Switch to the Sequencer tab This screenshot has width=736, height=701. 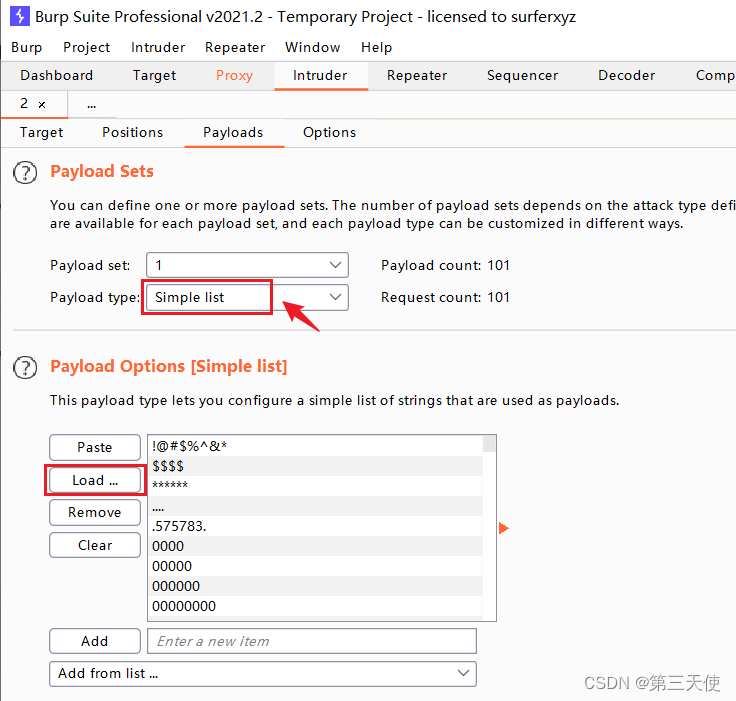(x=522, y=76)
